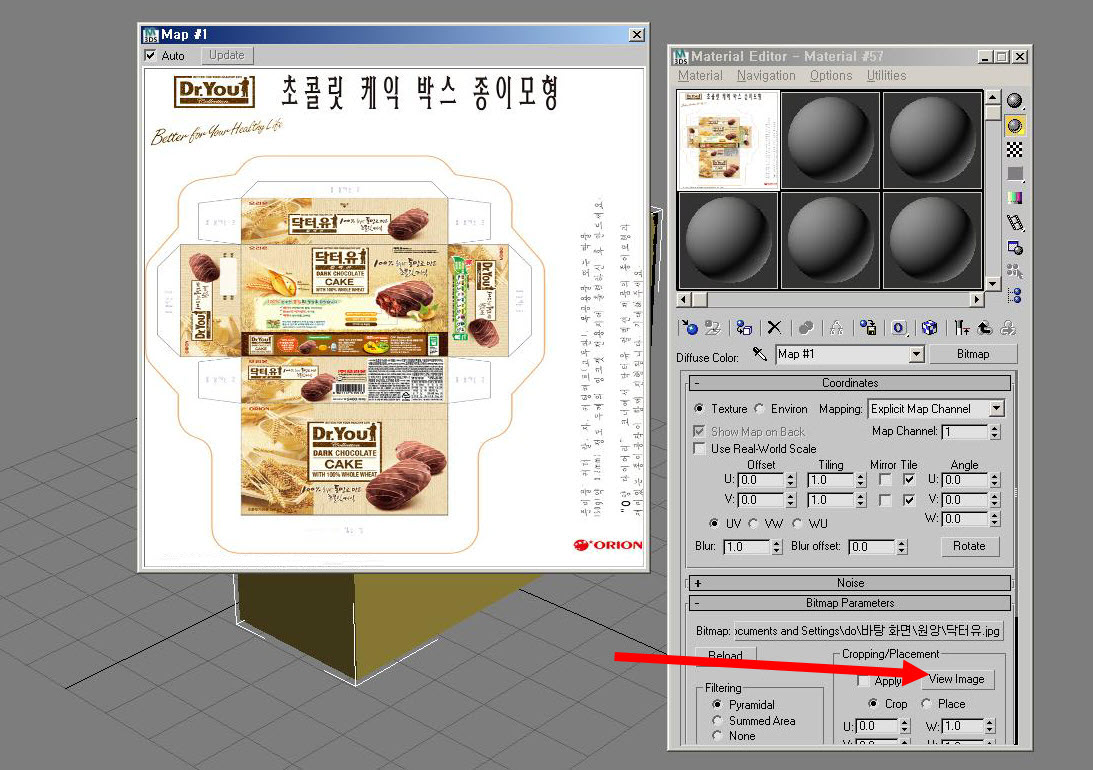Select the Place radio button

point(926,704)
